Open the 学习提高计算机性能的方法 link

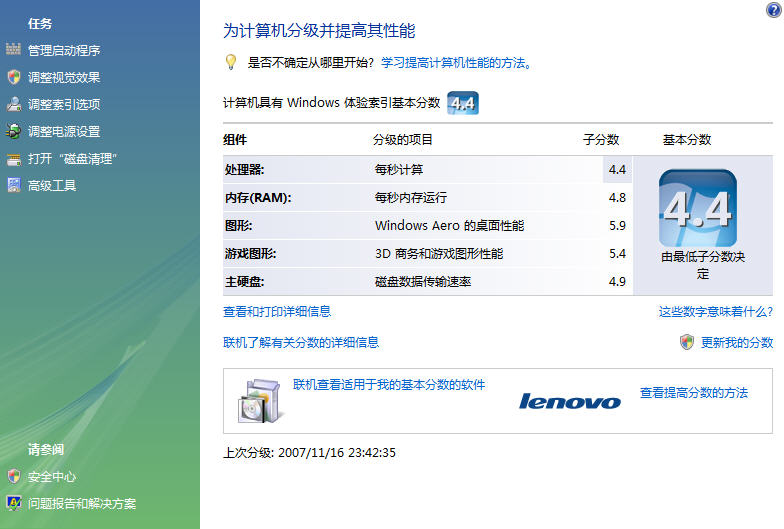(455, 63)
